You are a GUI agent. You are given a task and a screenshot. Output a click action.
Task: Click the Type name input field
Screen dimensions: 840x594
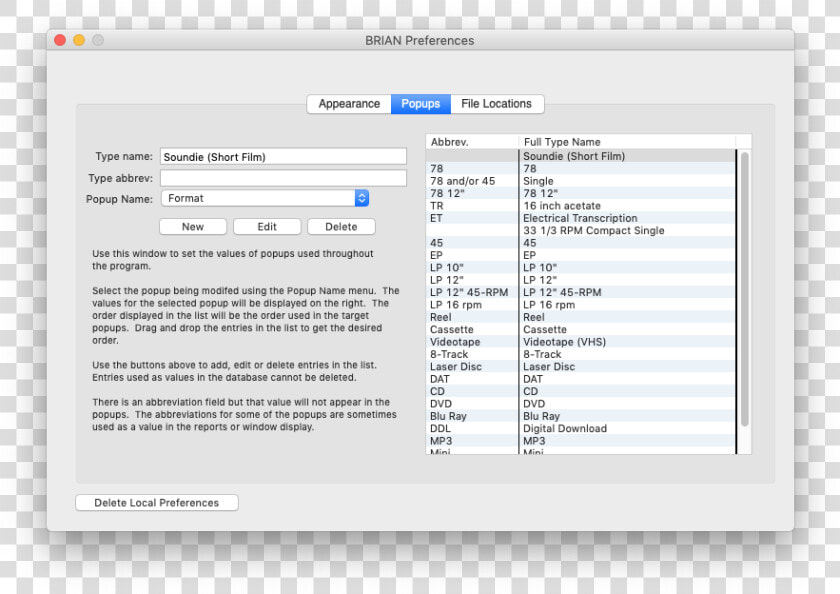click(x=283, y=157)
